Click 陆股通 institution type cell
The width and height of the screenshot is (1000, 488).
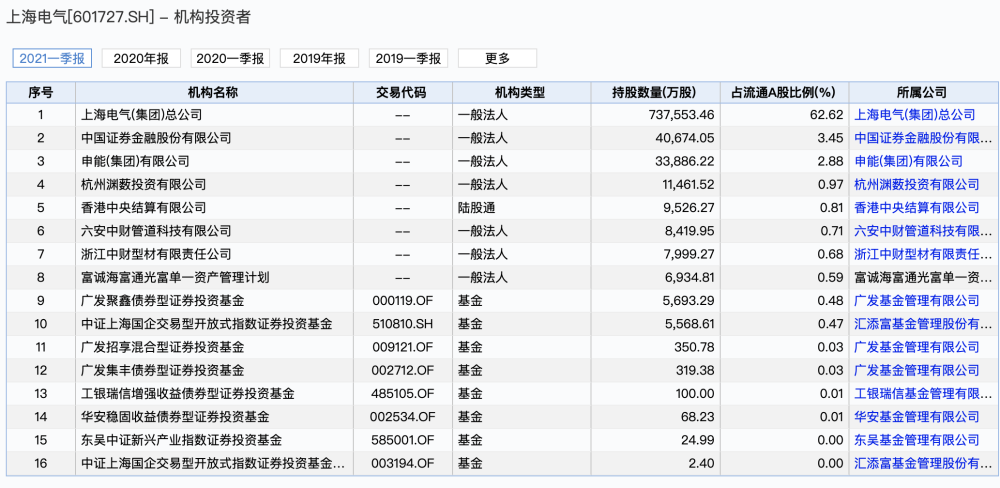[476, 207]
